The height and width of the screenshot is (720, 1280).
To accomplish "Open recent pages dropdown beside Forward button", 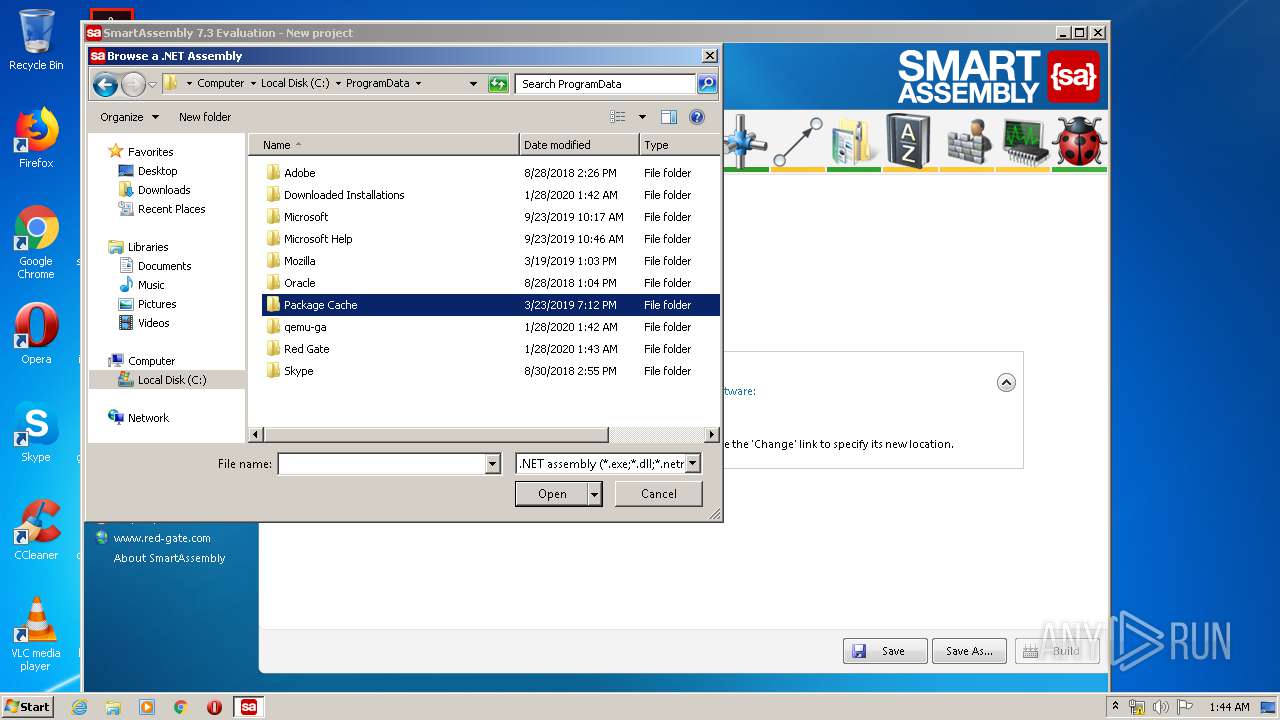I will click(x=152, y=84).
